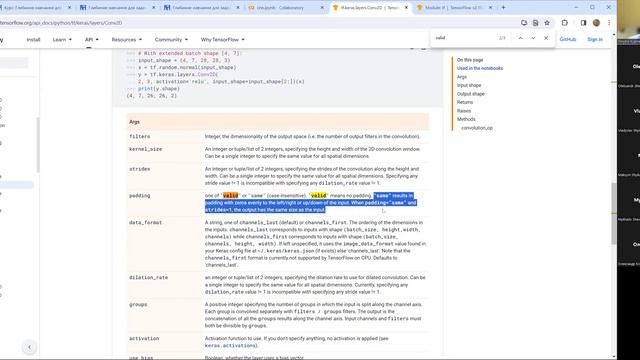Click the 'padding' argument name
Image resolution: width=640 pixels, height=360 pixels.
coord(140,196)
